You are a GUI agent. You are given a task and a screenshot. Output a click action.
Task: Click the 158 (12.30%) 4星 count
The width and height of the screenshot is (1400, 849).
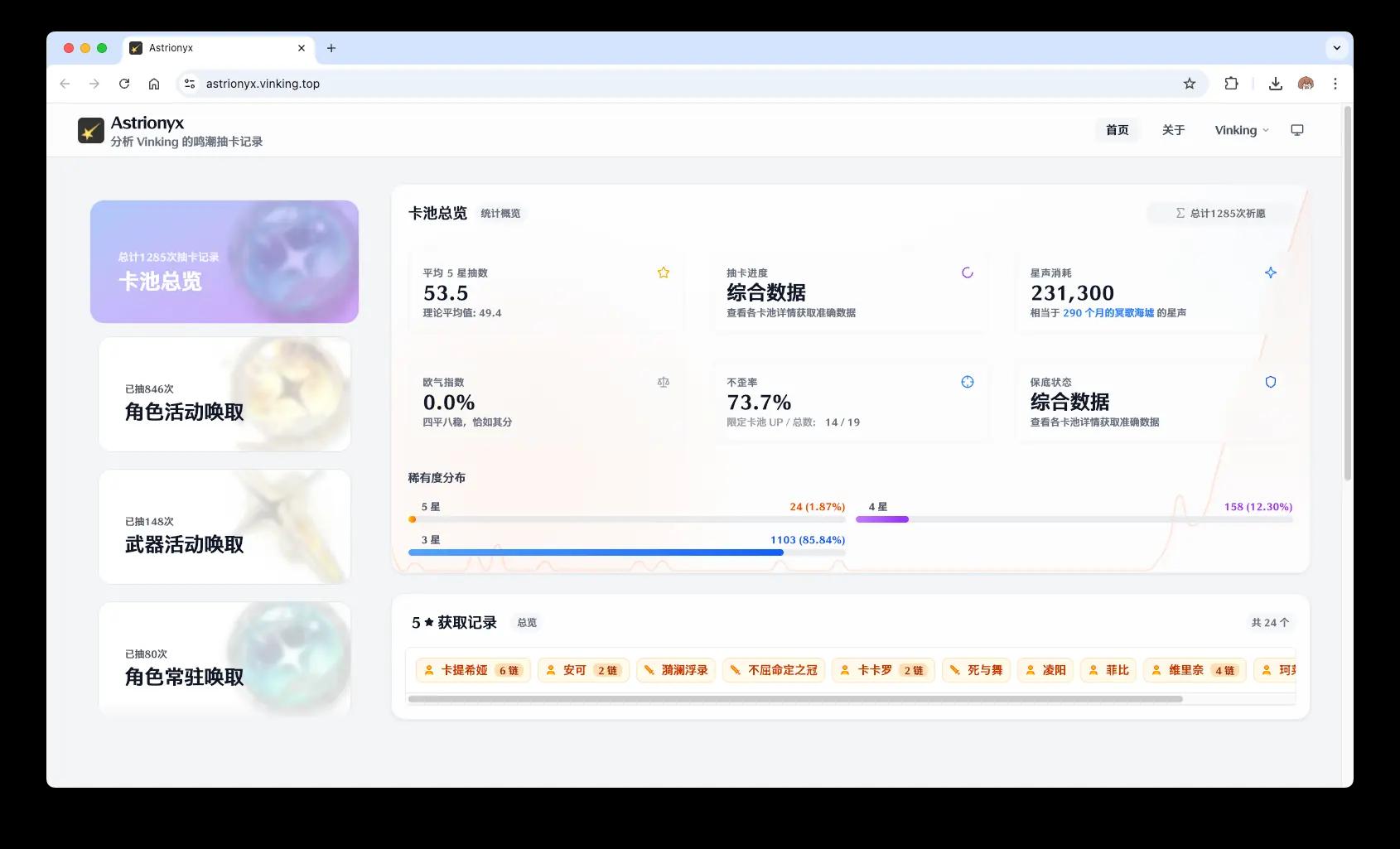(1258, 507)
